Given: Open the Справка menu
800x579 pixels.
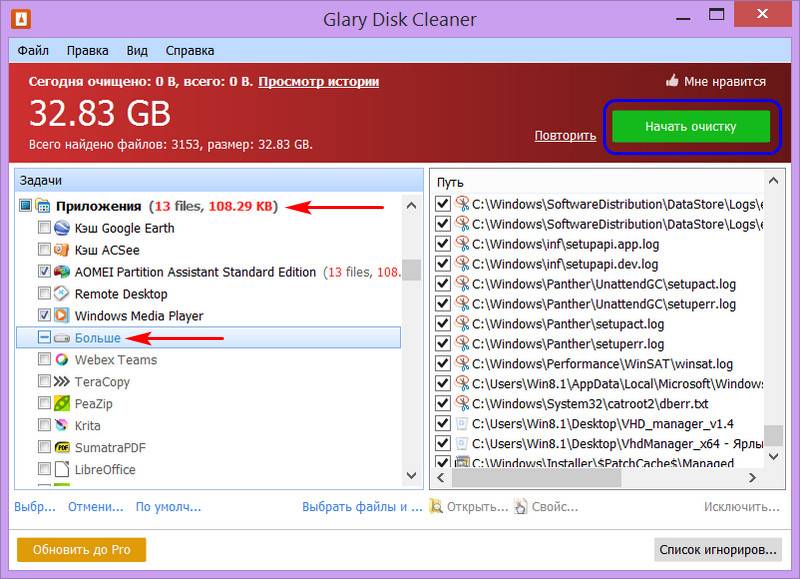Looking at the screenshot, I should 189,50.
